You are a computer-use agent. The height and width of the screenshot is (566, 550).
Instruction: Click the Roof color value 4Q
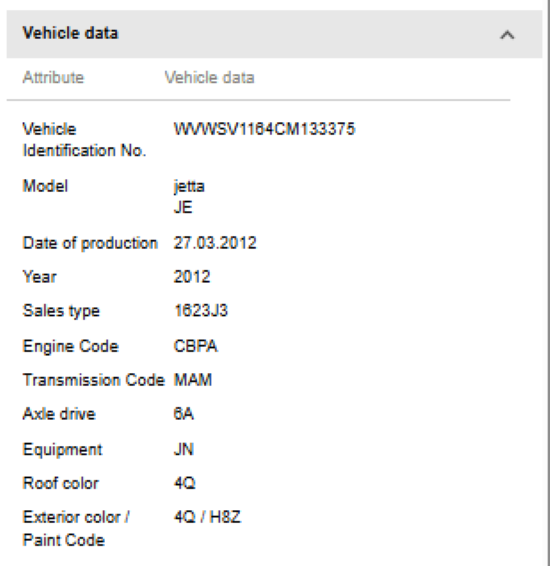click(x=184, y=483)
